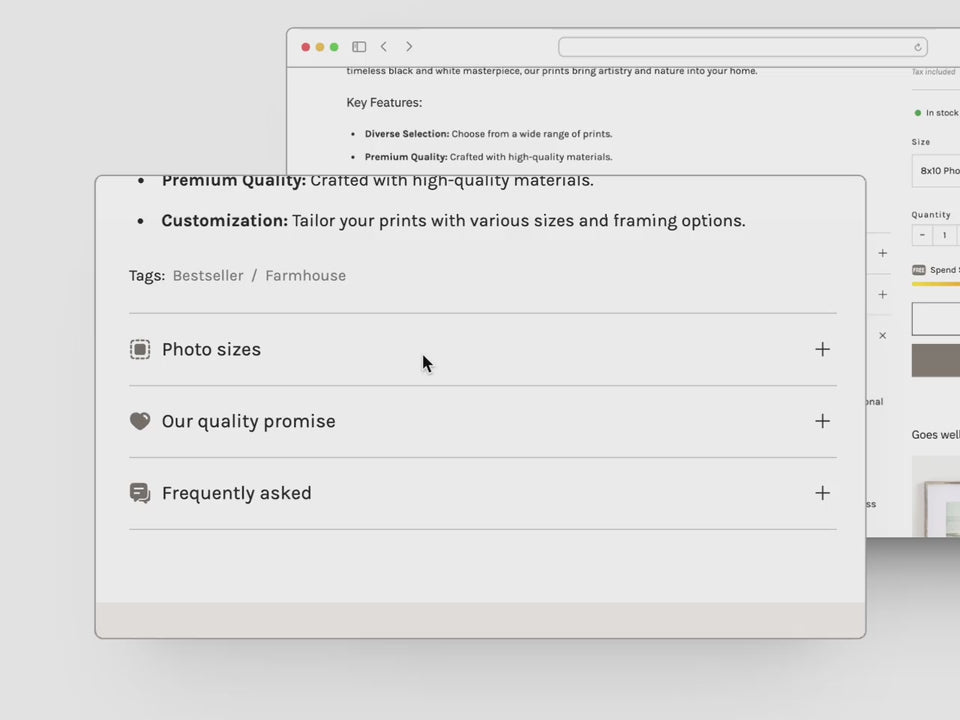Viewport: 960px width, 720px height.
Task: Open the Farmhouse tag link
Action: pyautogui.click(x=305, y=276)
